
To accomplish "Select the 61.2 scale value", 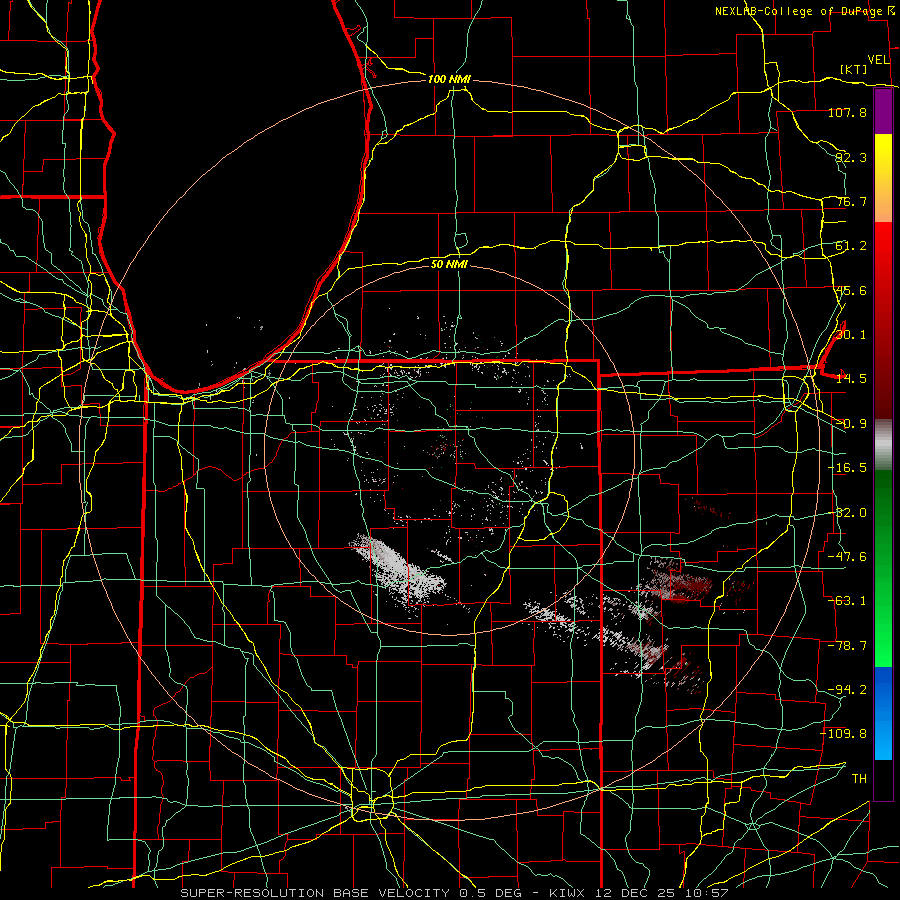I will (x=851, y=246).
